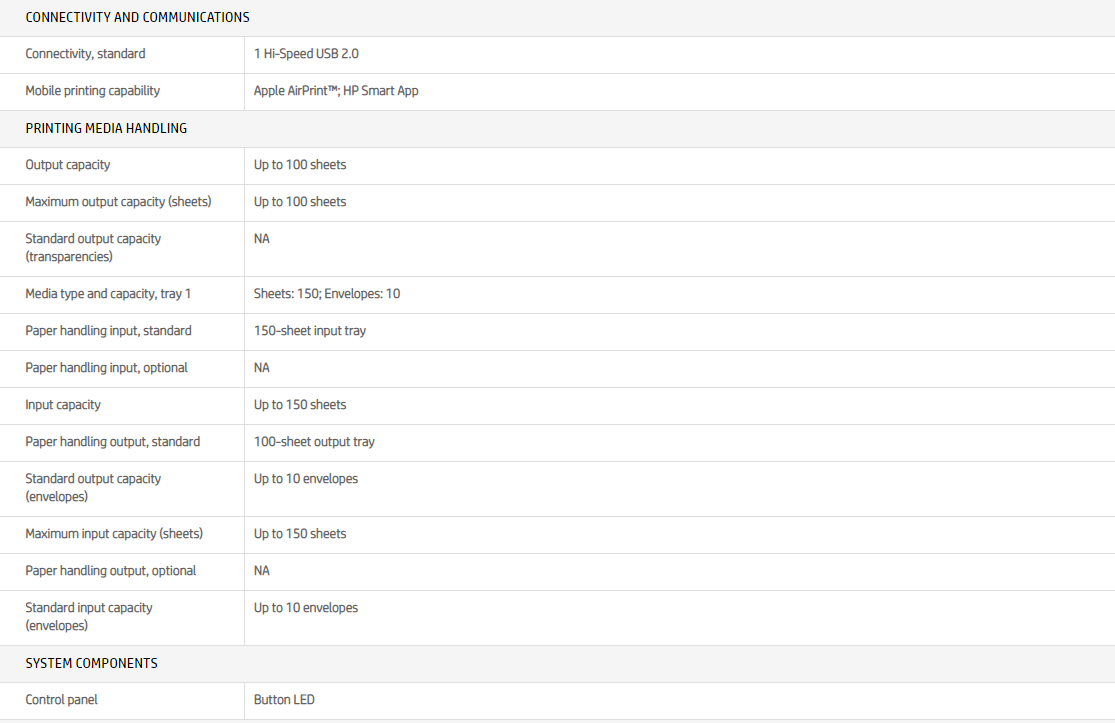Select the "Maximum output capacity (sheets)" label
Image resolution: width=1115 pixels, height=723 pixels.
pyautogui.click(x=118, y=202)
